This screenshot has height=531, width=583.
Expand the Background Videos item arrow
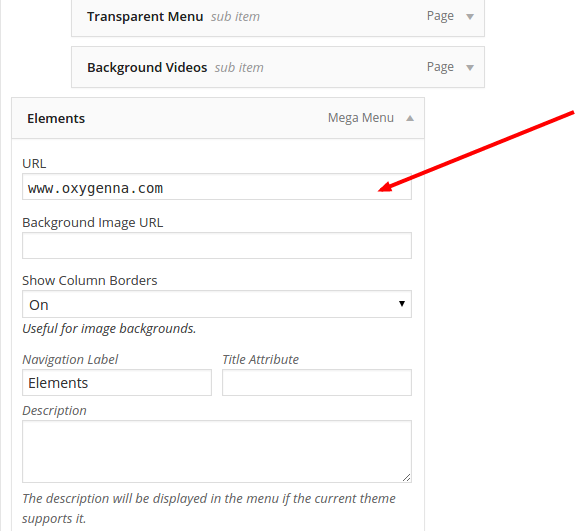pos(470,68)
